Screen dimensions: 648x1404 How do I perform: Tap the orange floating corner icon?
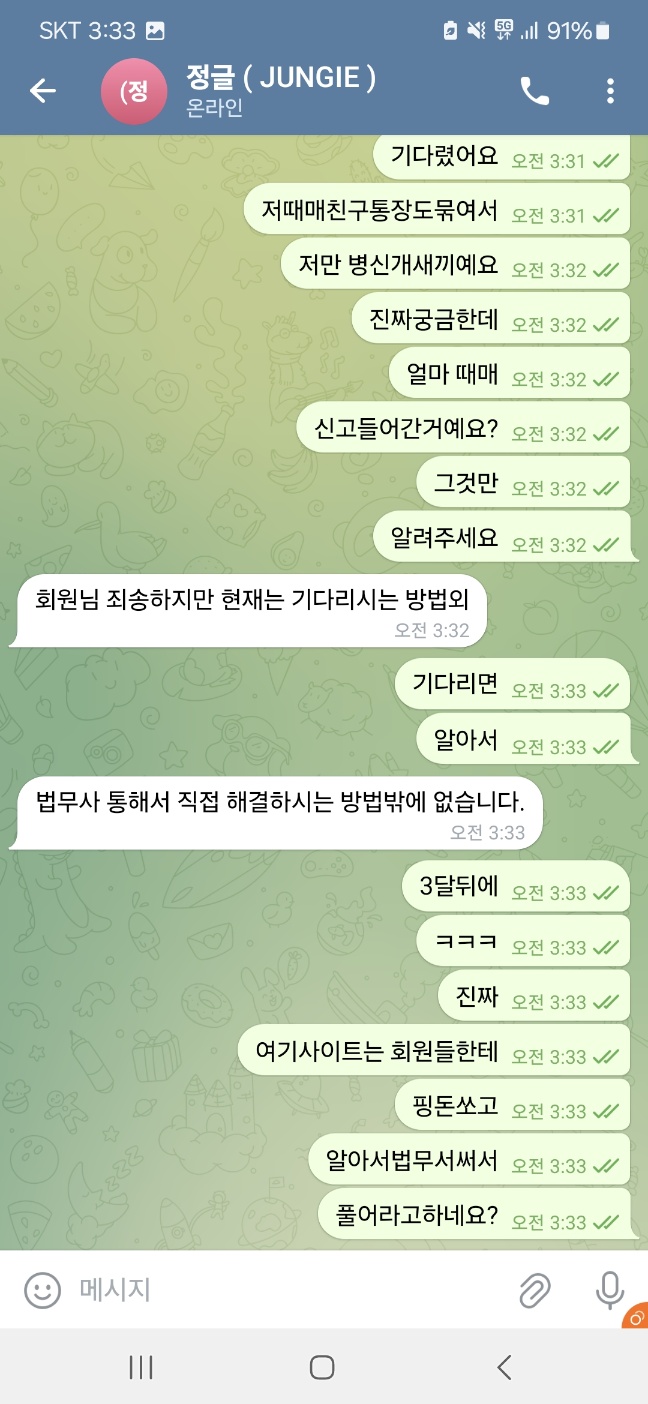click(x=635, y=1316)
